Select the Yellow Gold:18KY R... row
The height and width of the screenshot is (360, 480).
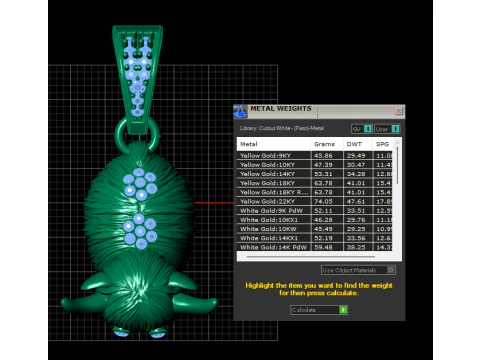[x=315, y=192]
